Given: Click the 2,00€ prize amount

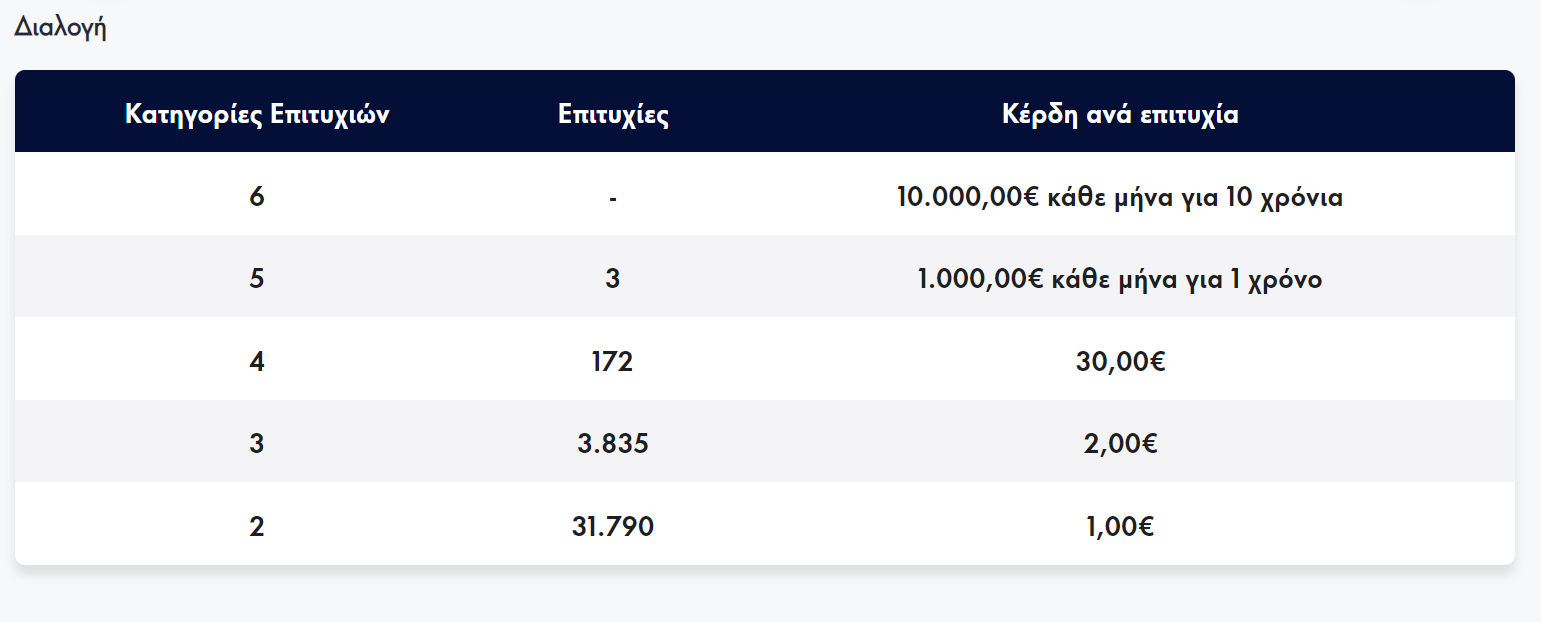Looking at the screenshot, I should [x=1120, y=443].
